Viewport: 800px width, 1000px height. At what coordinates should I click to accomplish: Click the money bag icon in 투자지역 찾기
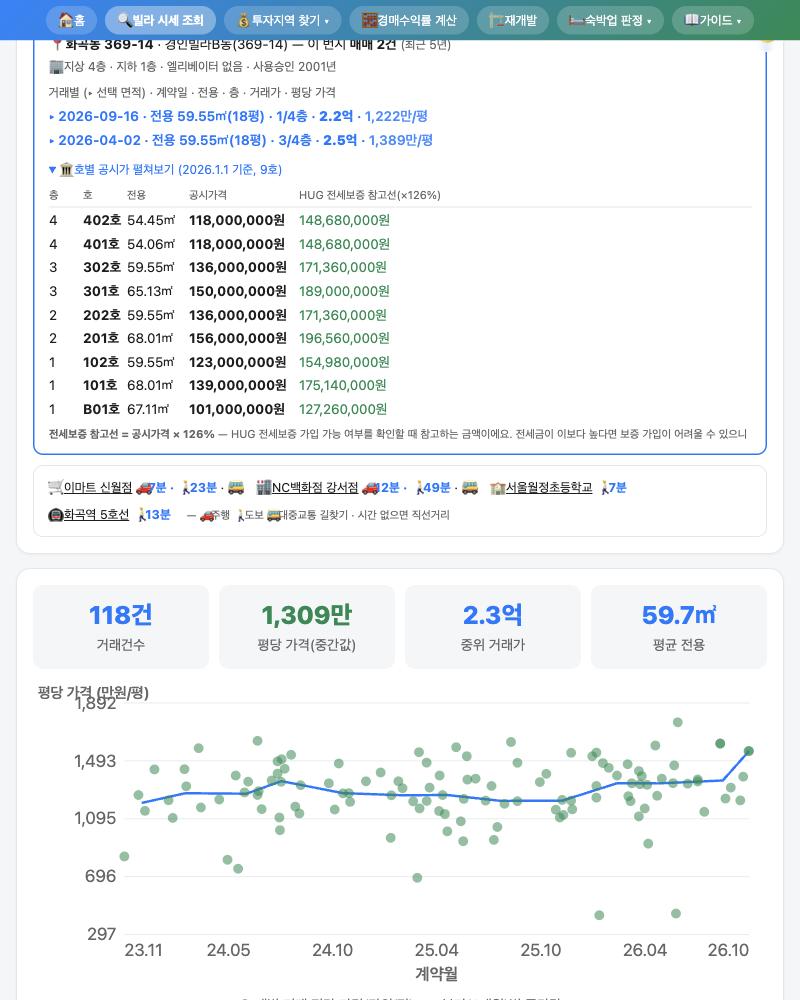pyautogui.click(x=244, y=20)
